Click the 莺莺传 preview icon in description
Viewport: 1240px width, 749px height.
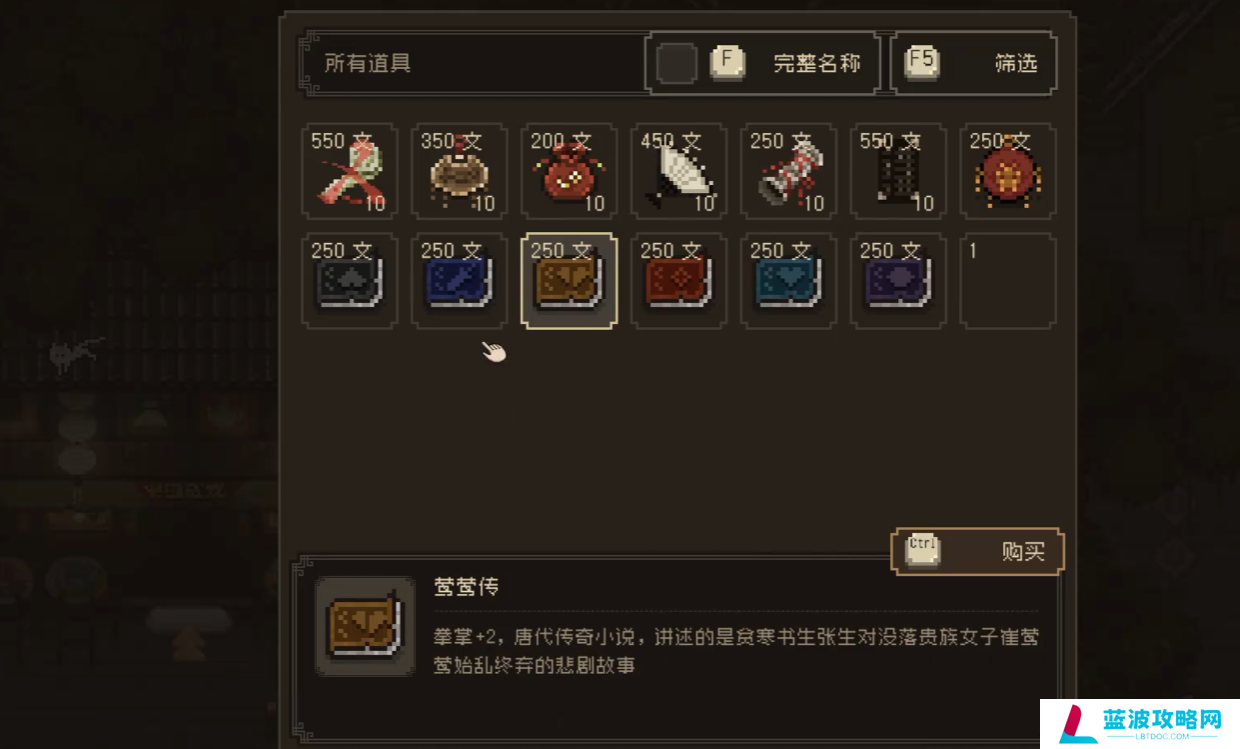point(365,626)
